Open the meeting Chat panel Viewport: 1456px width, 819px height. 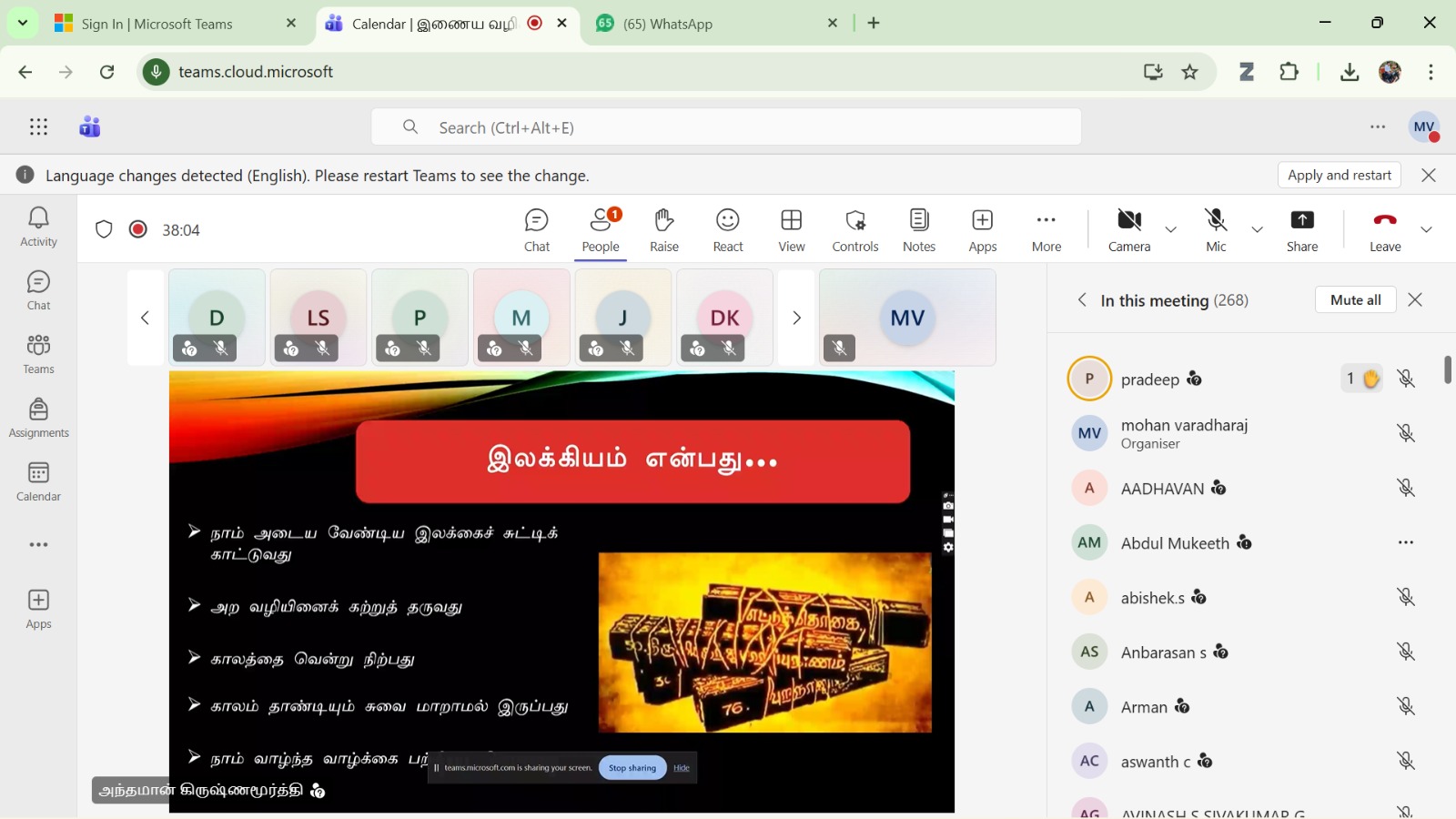[536, 230]
